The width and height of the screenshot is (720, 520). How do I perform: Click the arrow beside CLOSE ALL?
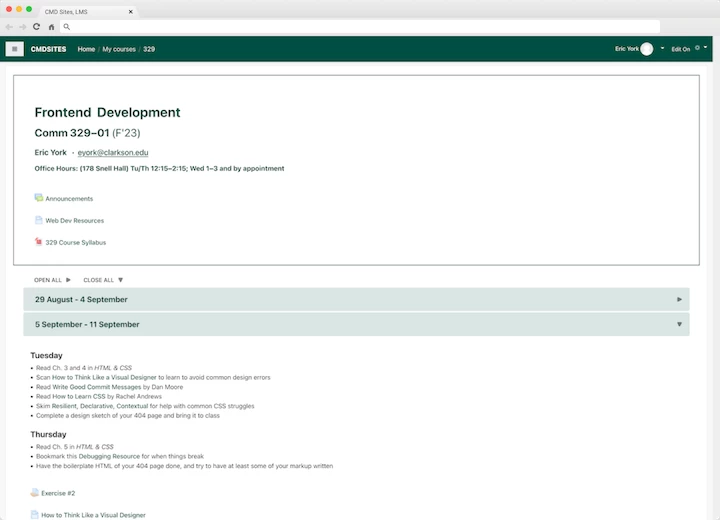pyautogui.click(x=121, y=280)
